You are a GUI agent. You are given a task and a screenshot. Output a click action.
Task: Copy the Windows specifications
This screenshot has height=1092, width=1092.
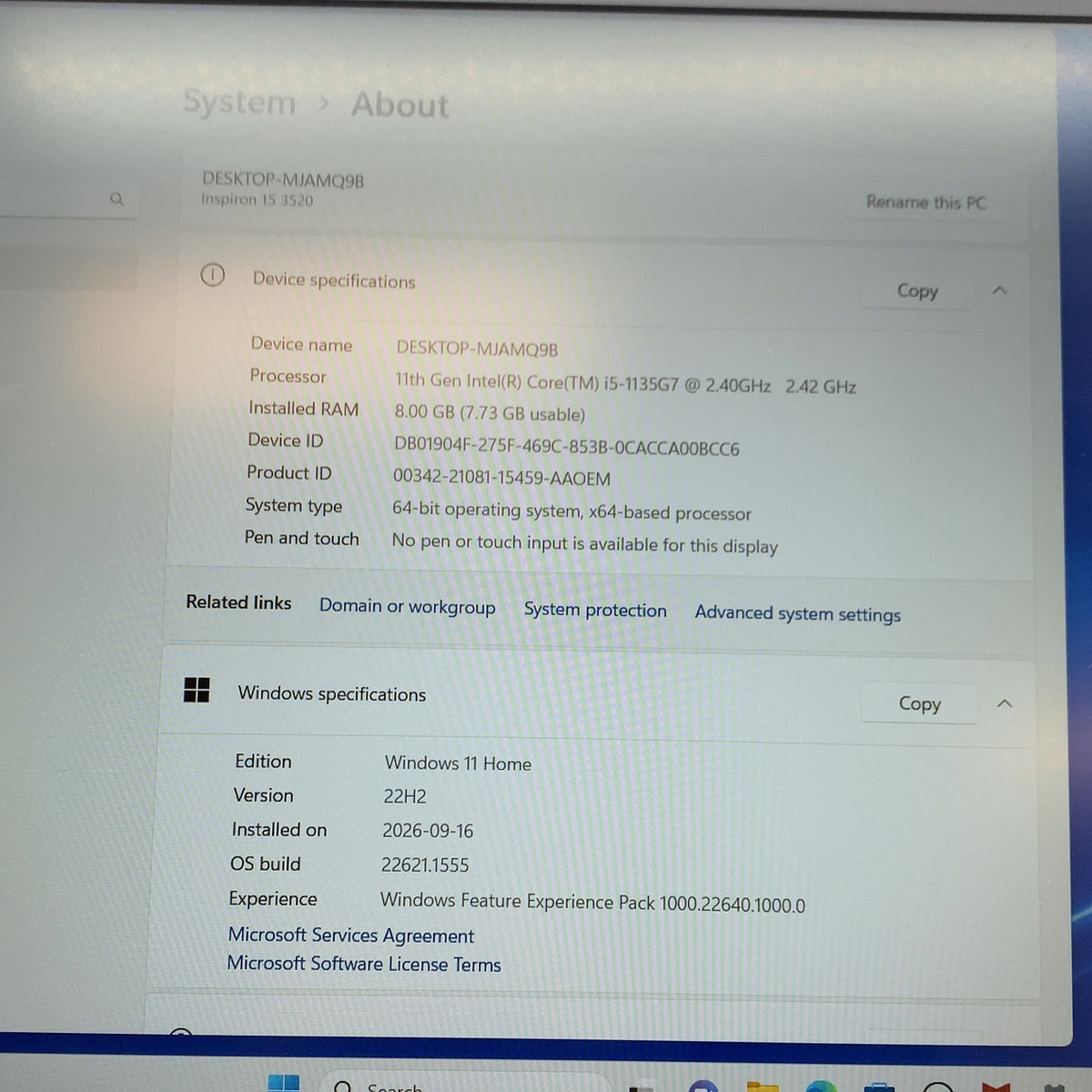pyautogui.click(x=919, y=703)
